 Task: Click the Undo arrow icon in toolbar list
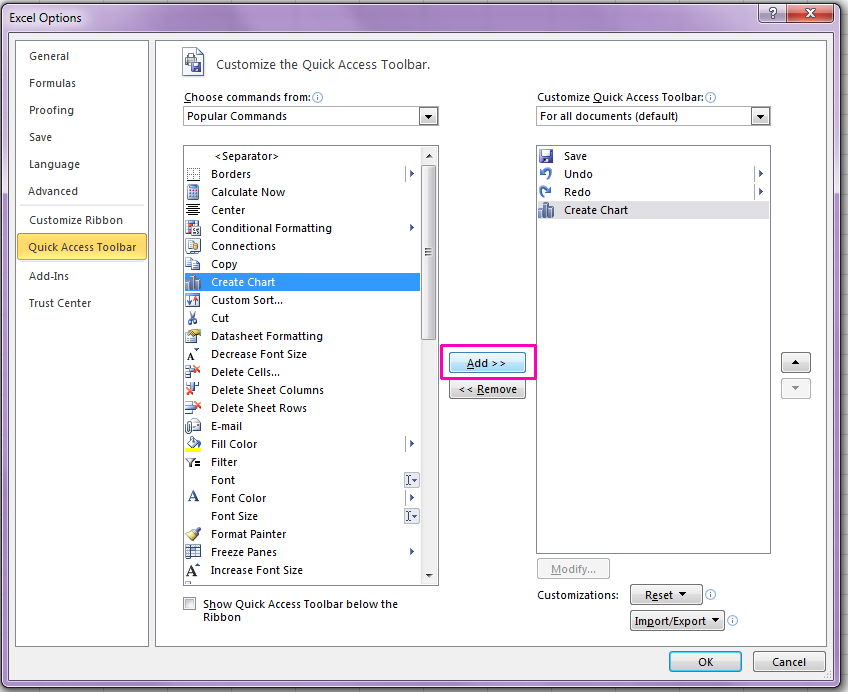point(546,174)
